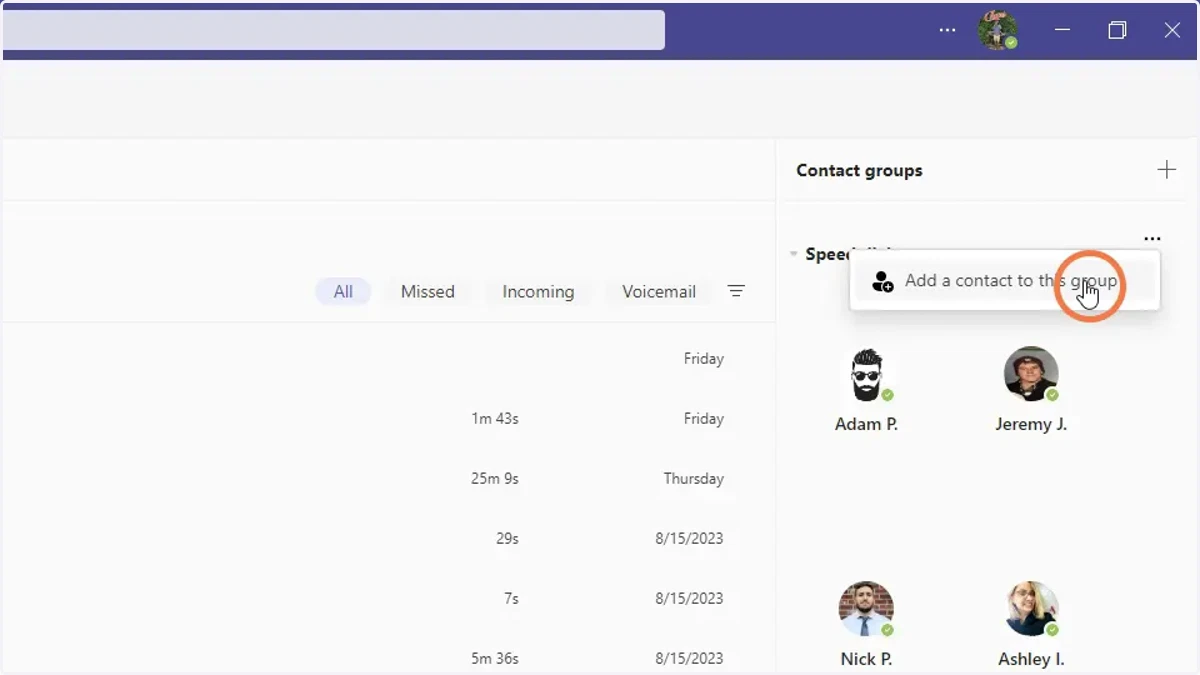
Task: Click the Thursday call date
Action: coord(693,479)
